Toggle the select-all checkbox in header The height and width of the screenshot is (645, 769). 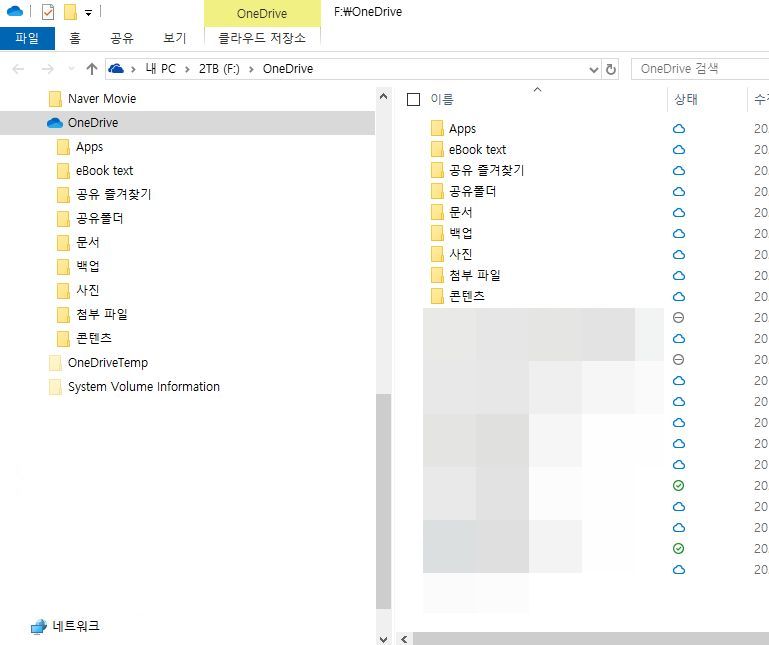pyautogui.click(x=413, y=100)
